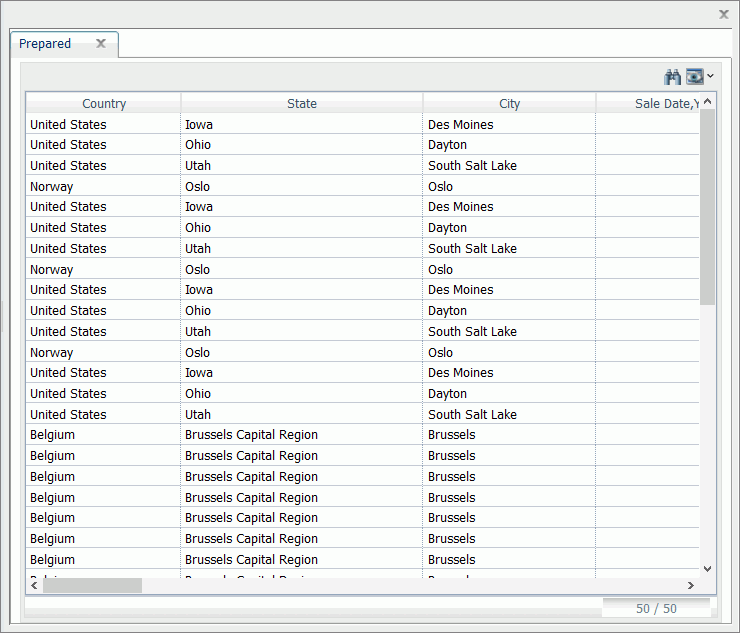Select the last Dayton cell

point(509,393)
